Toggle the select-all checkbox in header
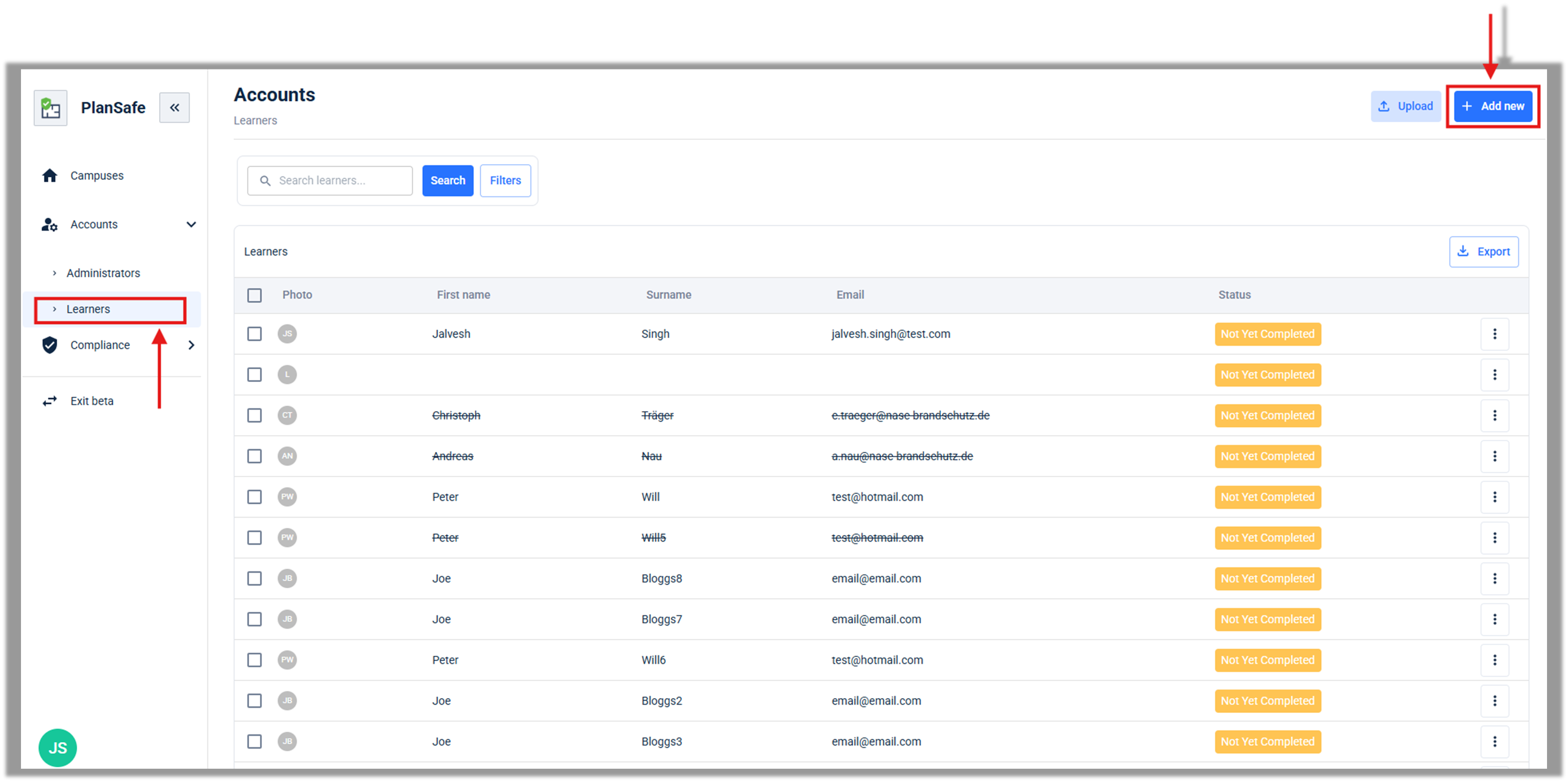 pyautogui.click(x=254, y=295)
